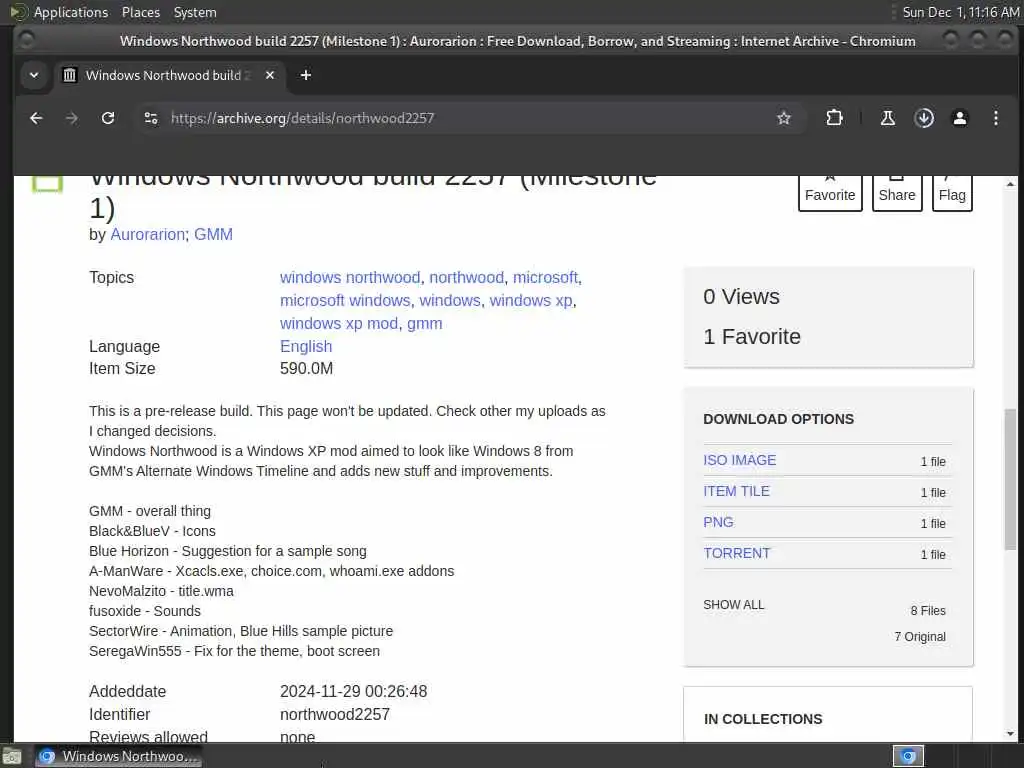1024x768 pixels.
Task: Click the scrollbar down arrow
Action: click(x=1010, y=734)
